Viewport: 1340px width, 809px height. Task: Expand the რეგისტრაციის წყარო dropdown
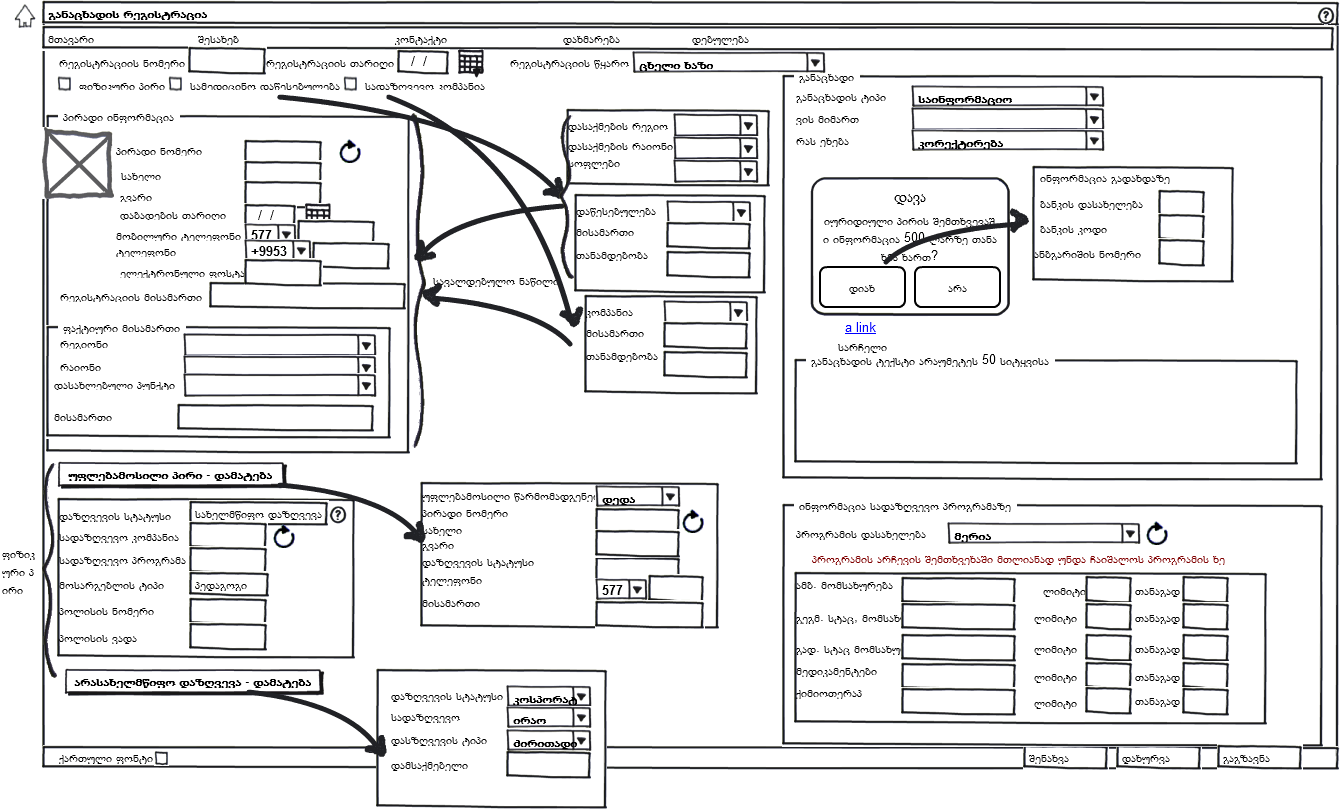coord(814,63)
